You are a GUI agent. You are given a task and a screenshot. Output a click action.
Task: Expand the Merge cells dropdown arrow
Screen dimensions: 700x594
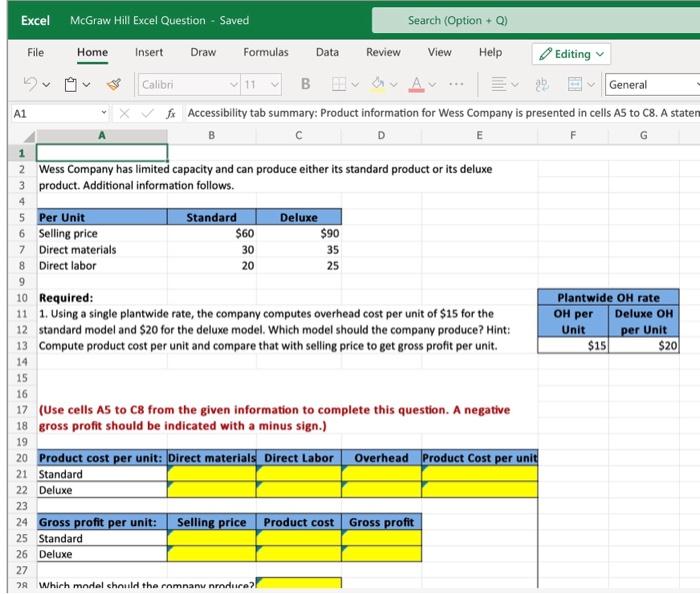[x=591, y=84]
